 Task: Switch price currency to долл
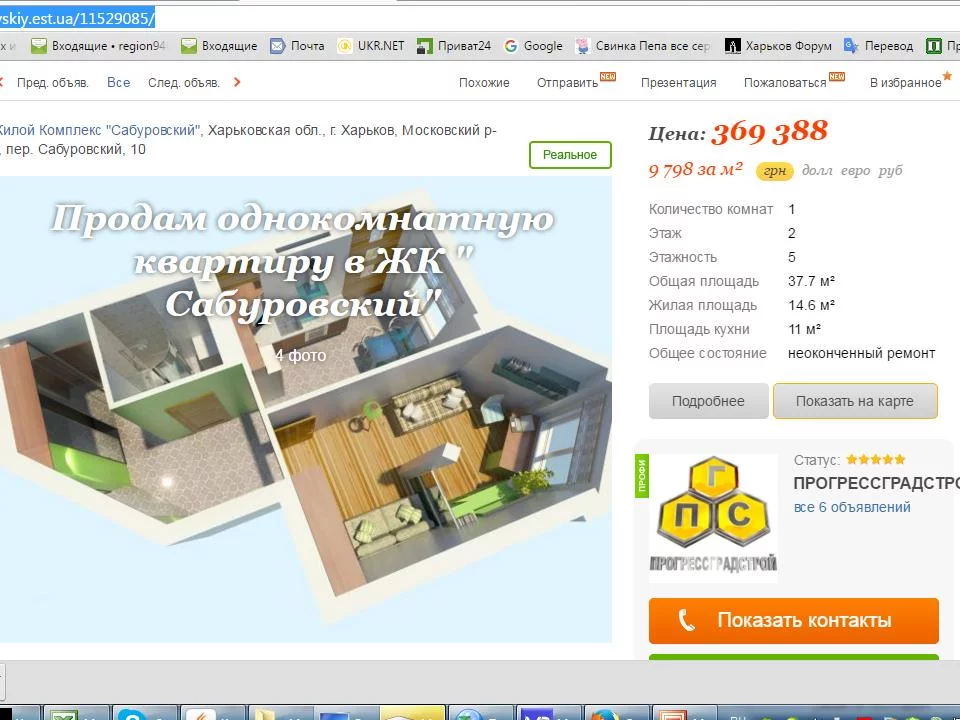click(817, 171)
